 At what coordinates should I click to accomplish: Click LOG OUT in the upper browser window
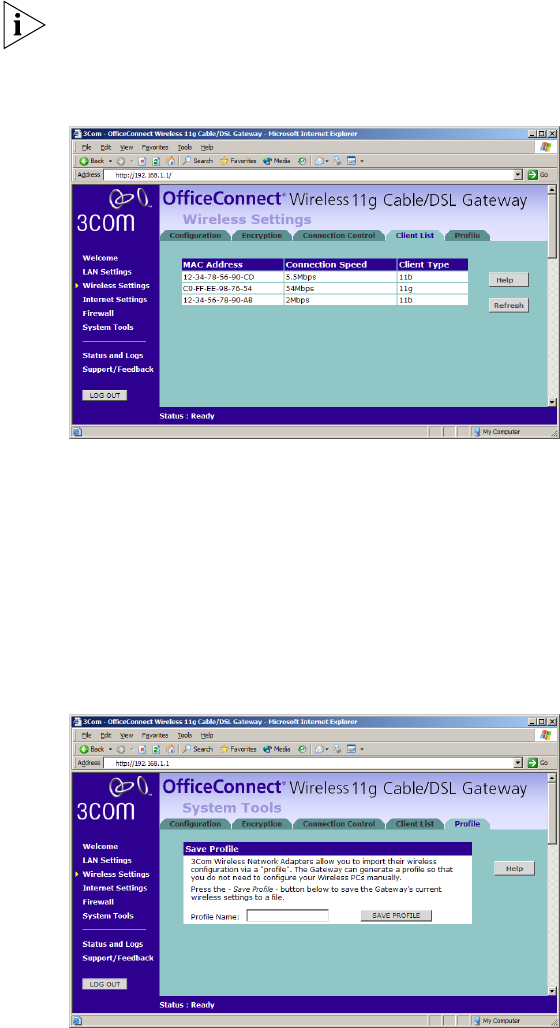point(104,395)
